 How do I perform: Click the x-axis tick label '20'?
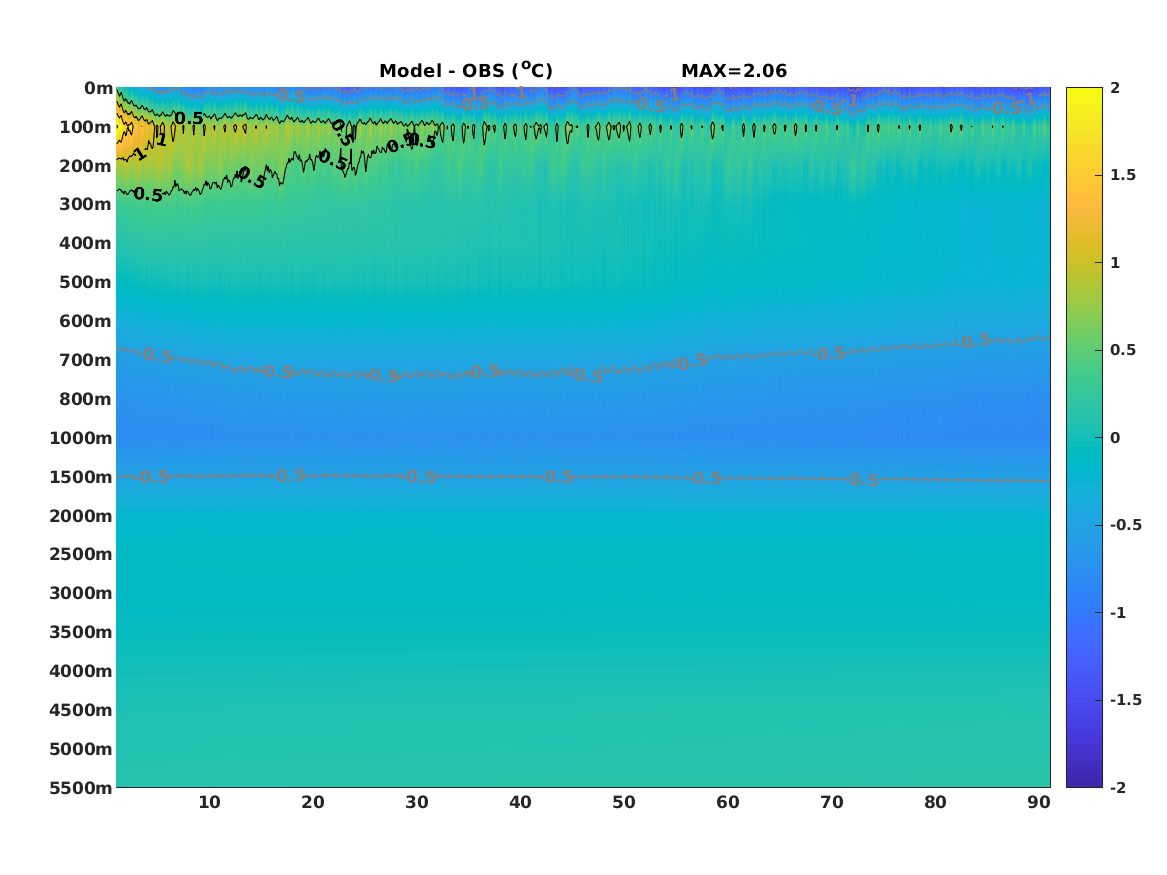[313, 802]
